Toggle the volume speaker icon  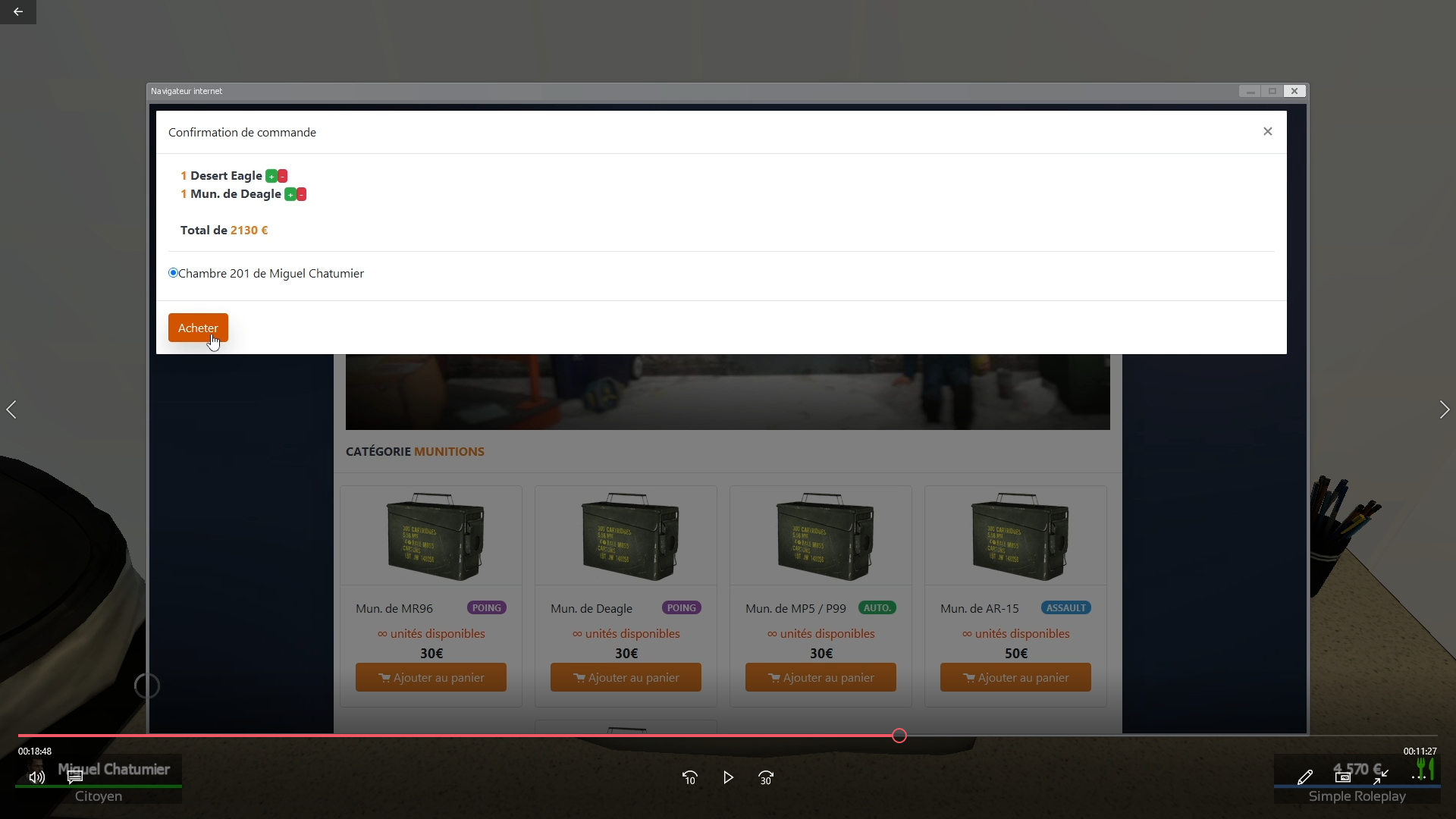(36, 777)
